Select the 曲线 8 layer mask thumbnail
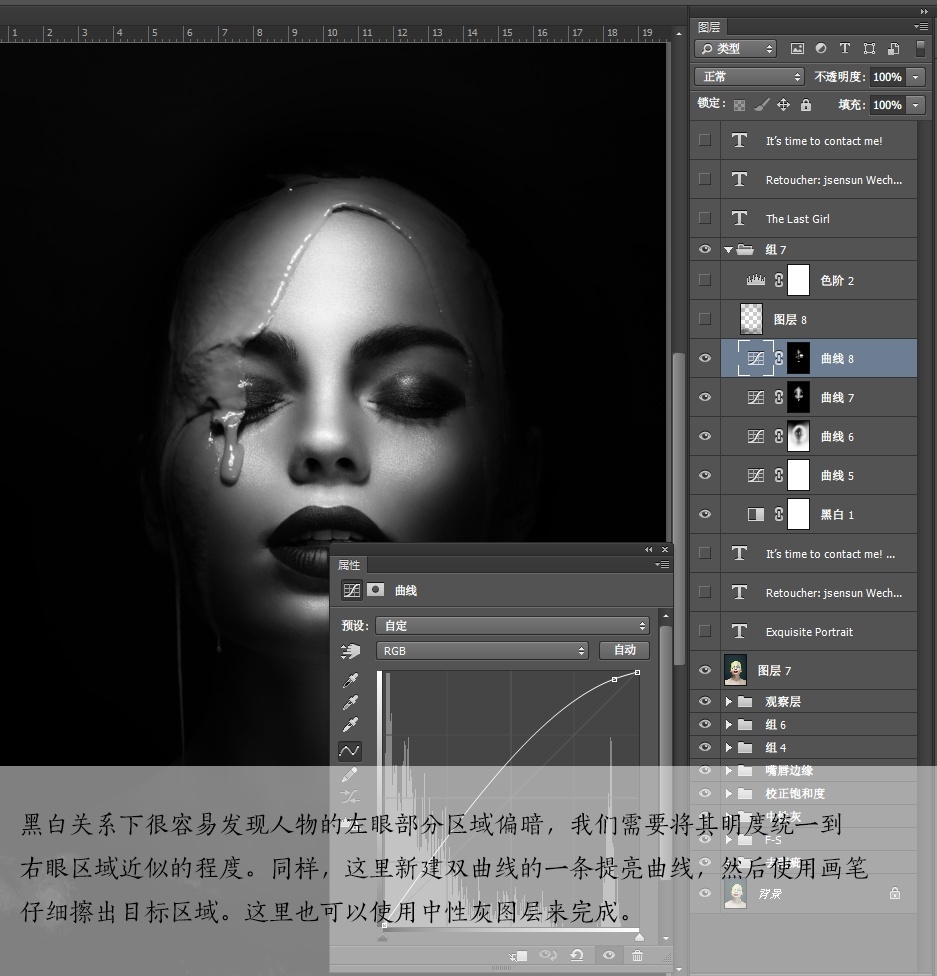This screenshot has width=937, height=976. tap(799, 358)
